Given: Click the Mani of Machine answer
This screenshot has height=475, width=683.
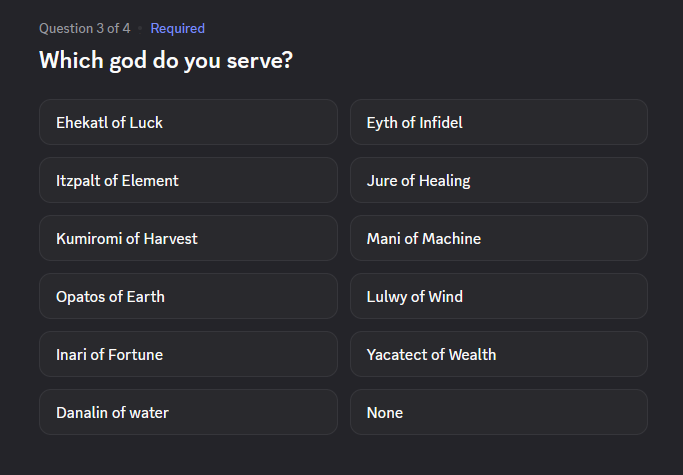Looking at the screenshot, I should 498,239.
